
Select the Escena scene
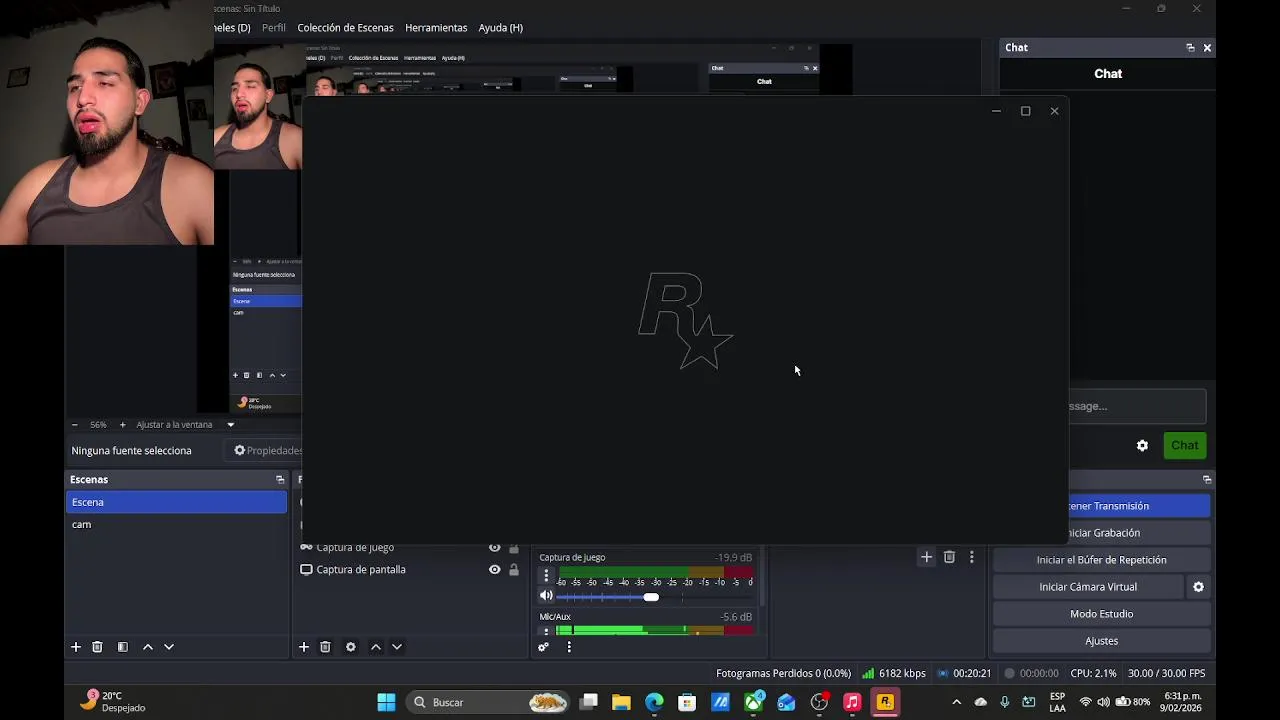(176, 502)
